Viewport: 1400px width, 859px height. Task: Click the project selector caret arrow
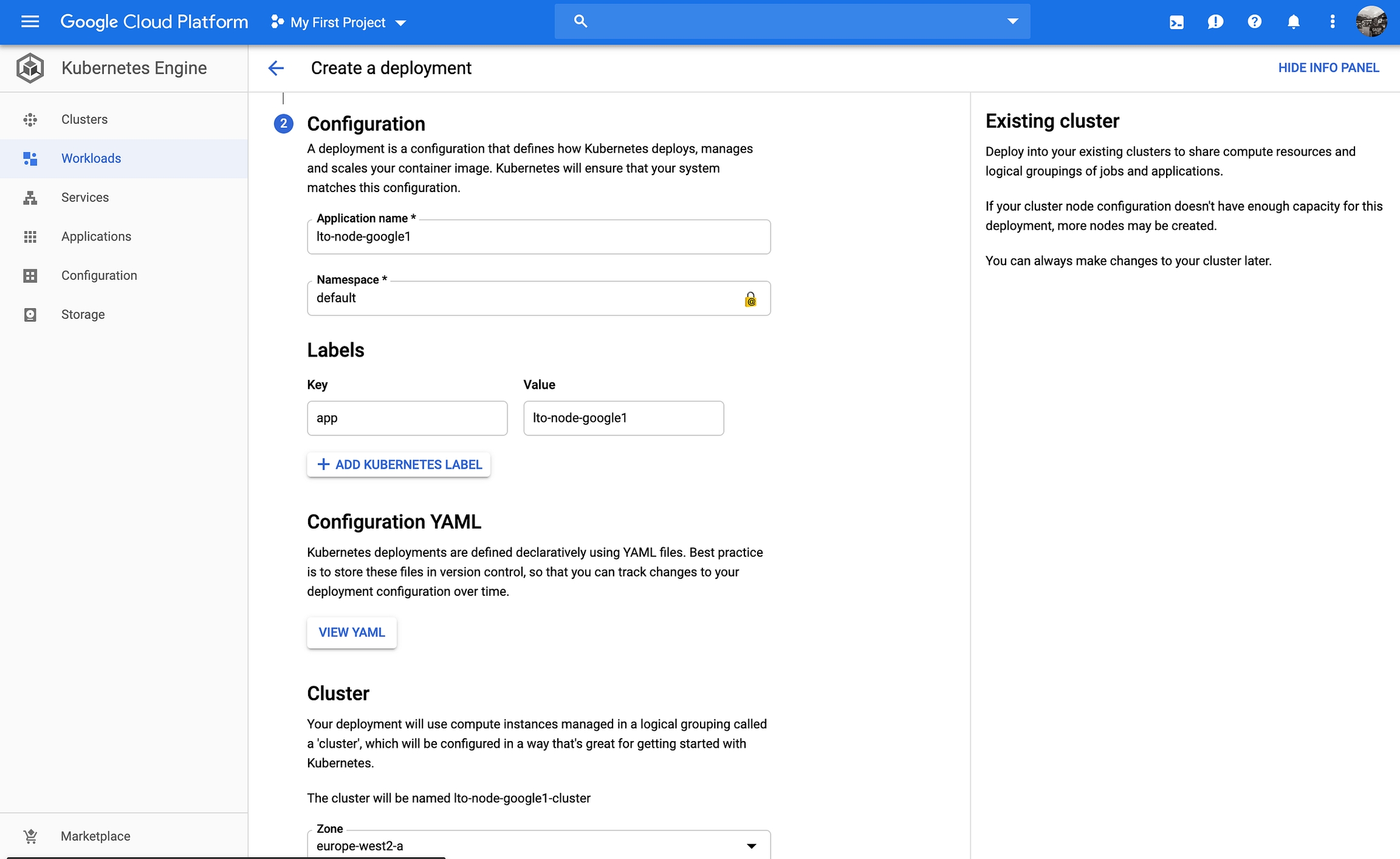[x=400, y=23]
